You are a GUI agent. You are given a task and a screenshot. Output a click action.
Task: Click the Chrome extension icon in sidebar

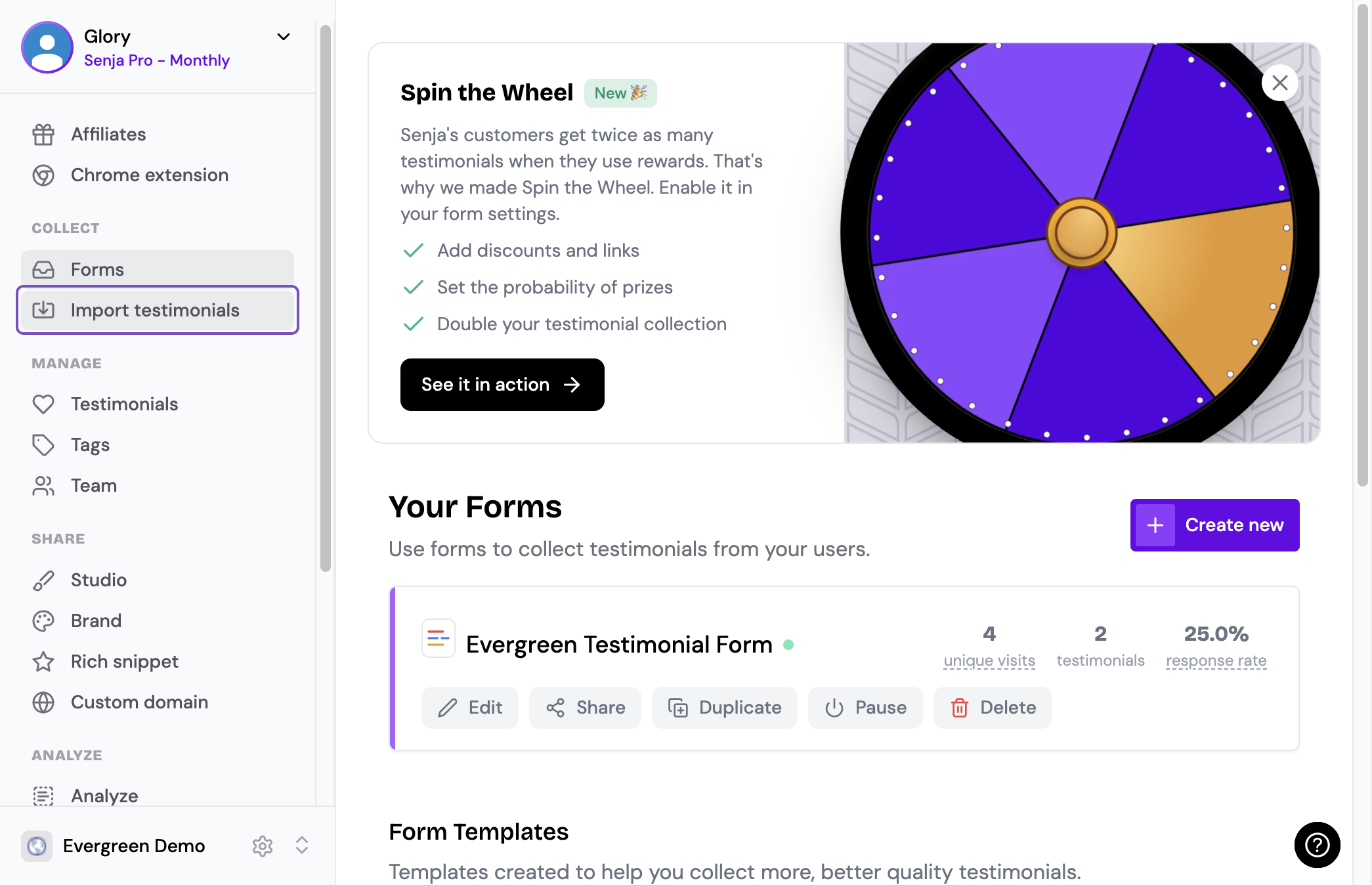coord(43,175)
